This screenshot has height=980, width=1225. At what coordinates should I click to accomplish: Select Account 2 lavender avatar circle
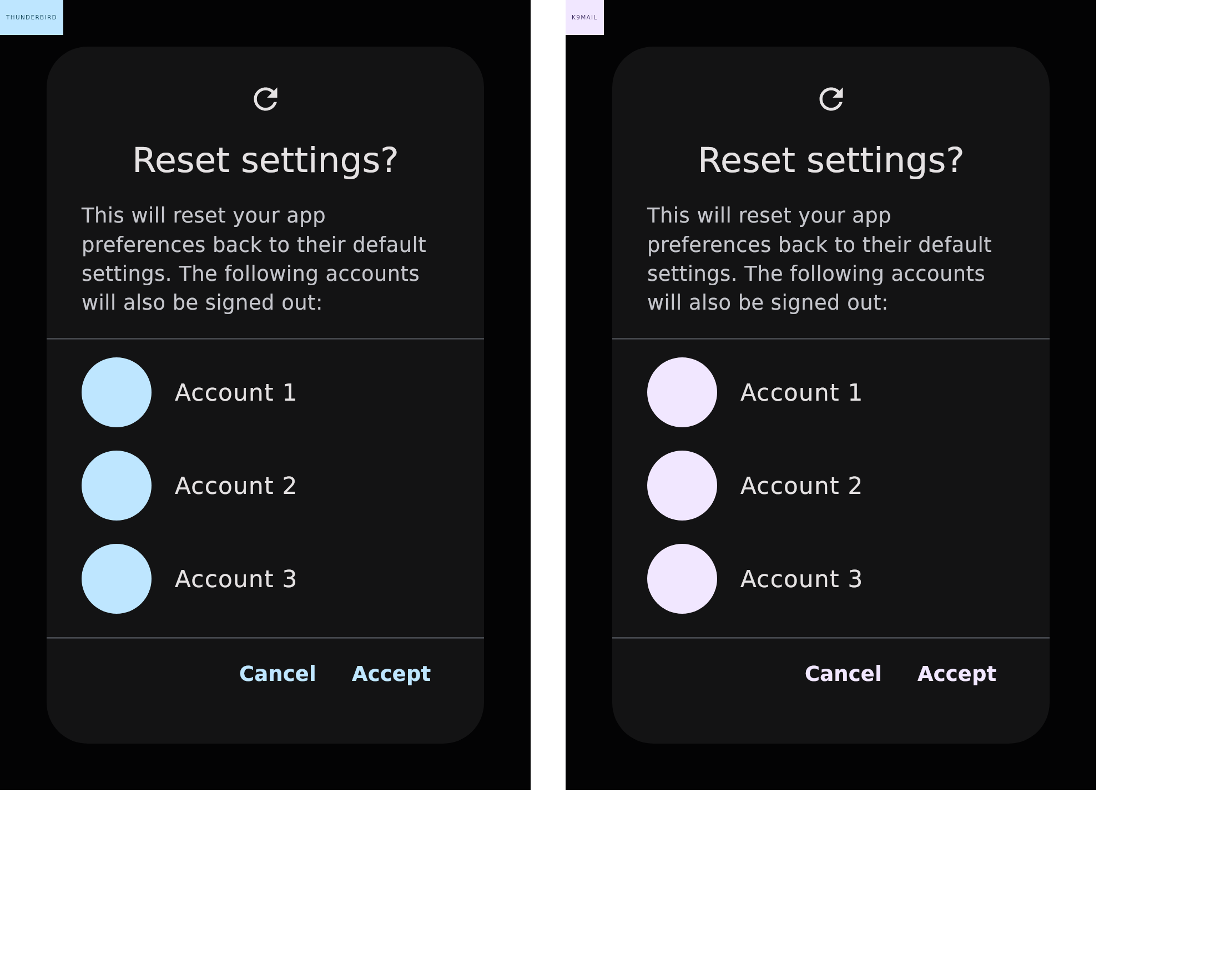(682, 485)
